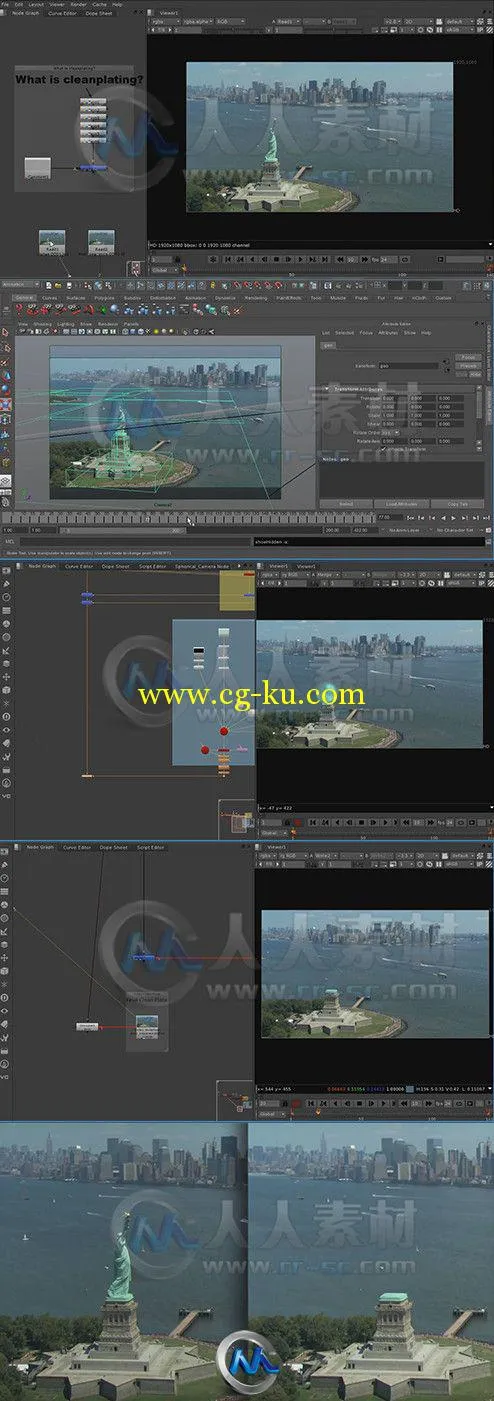The width and height of the screenshot is (494, 1401).
Task: Select Polygons shelf tab in Maya
Action: (104, 297)
